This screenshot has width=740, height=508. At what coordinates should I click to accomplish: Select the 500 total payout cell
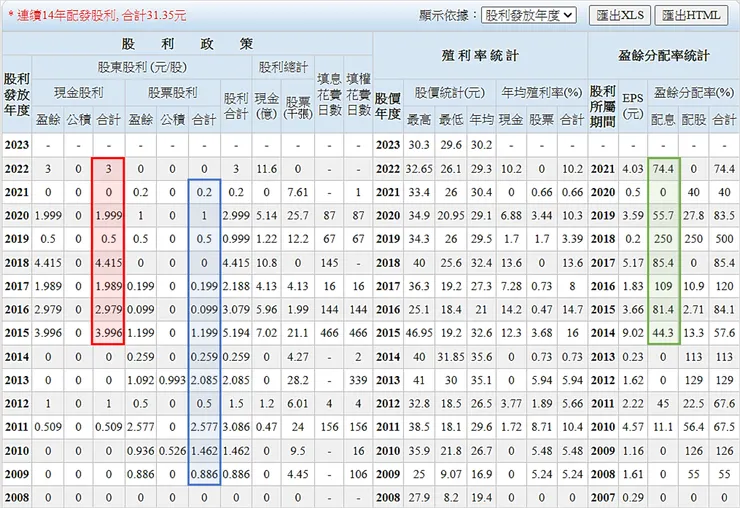coord(724,239)
